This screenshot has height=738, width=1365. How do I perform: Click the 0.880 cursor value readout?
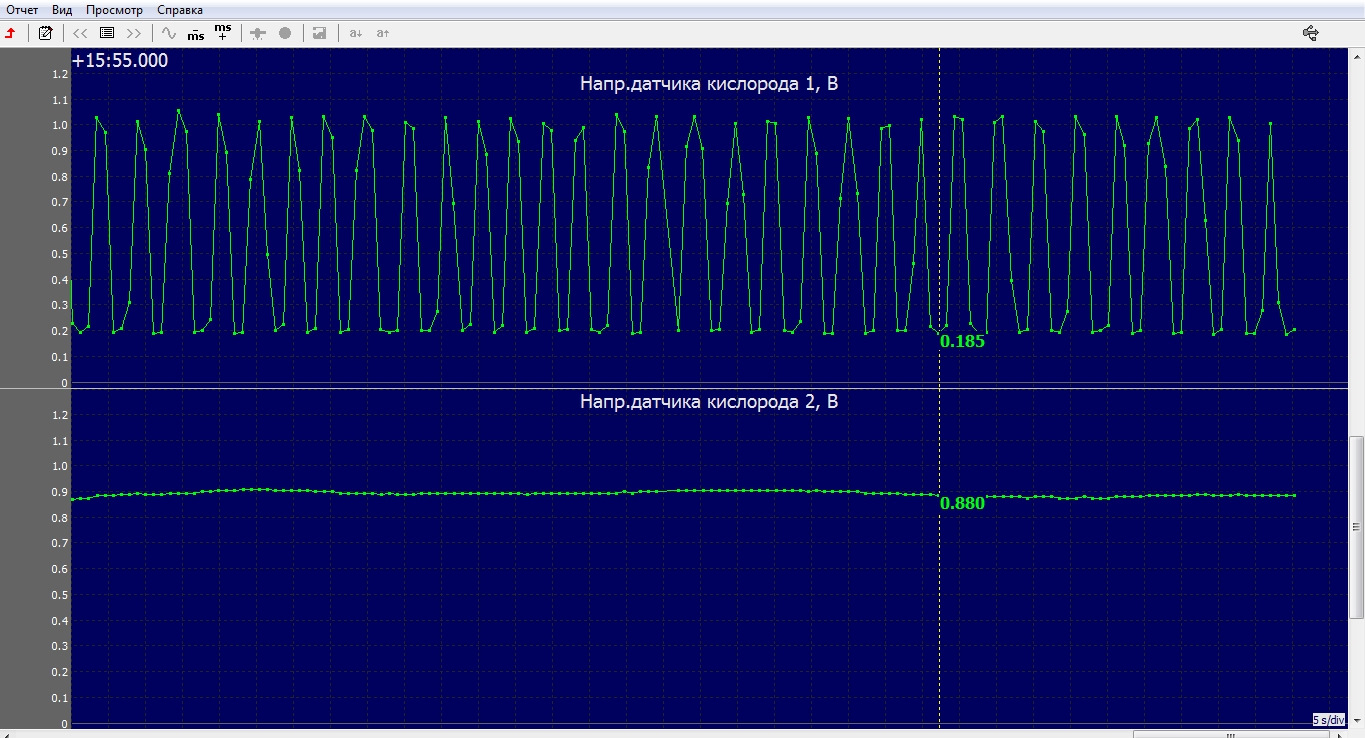pyautogui.click(x=963, y=503)
